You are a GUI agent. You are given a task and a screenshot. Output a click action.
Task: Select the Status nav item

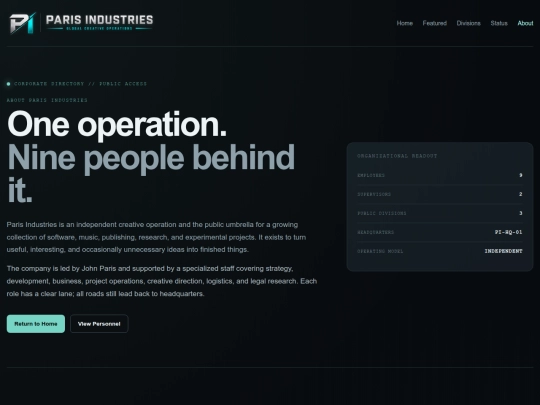pyautogui.click(x=499, y=23)
